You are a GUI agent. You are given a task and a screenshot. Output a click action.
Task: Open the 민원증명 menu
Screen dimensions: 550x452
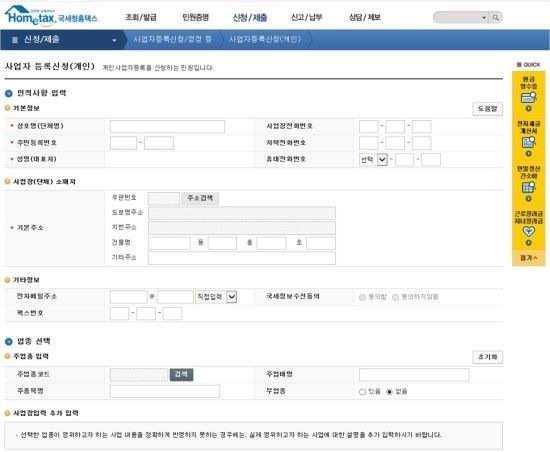click(195, 17)
